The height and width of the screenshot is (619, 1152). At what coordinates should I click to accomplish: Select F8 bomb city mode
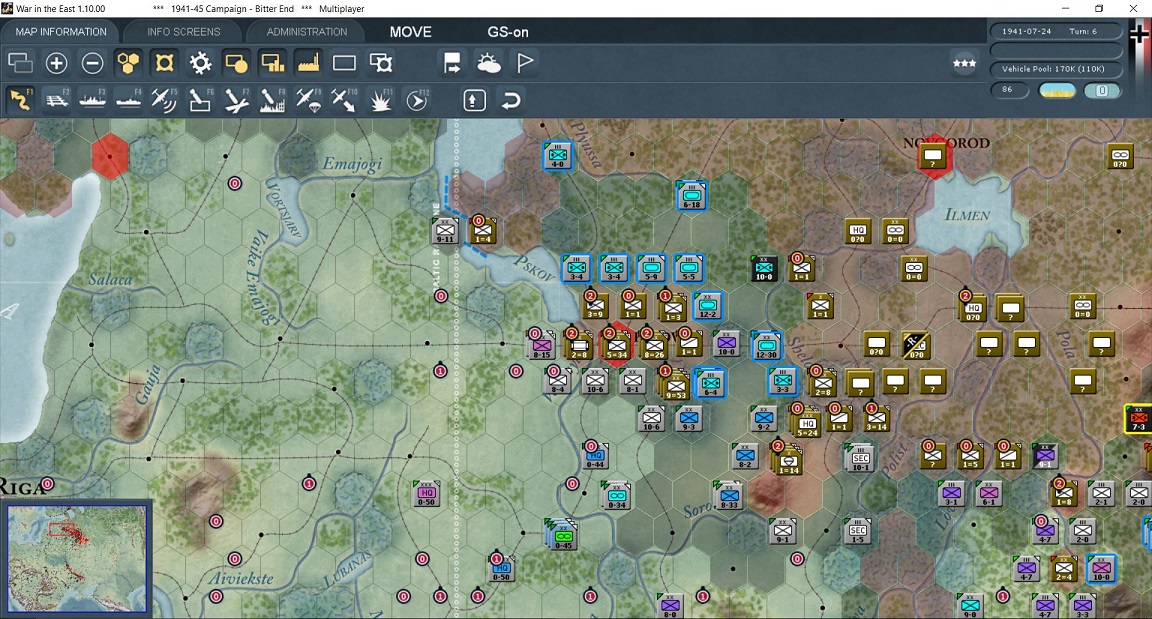pos(272,100)
